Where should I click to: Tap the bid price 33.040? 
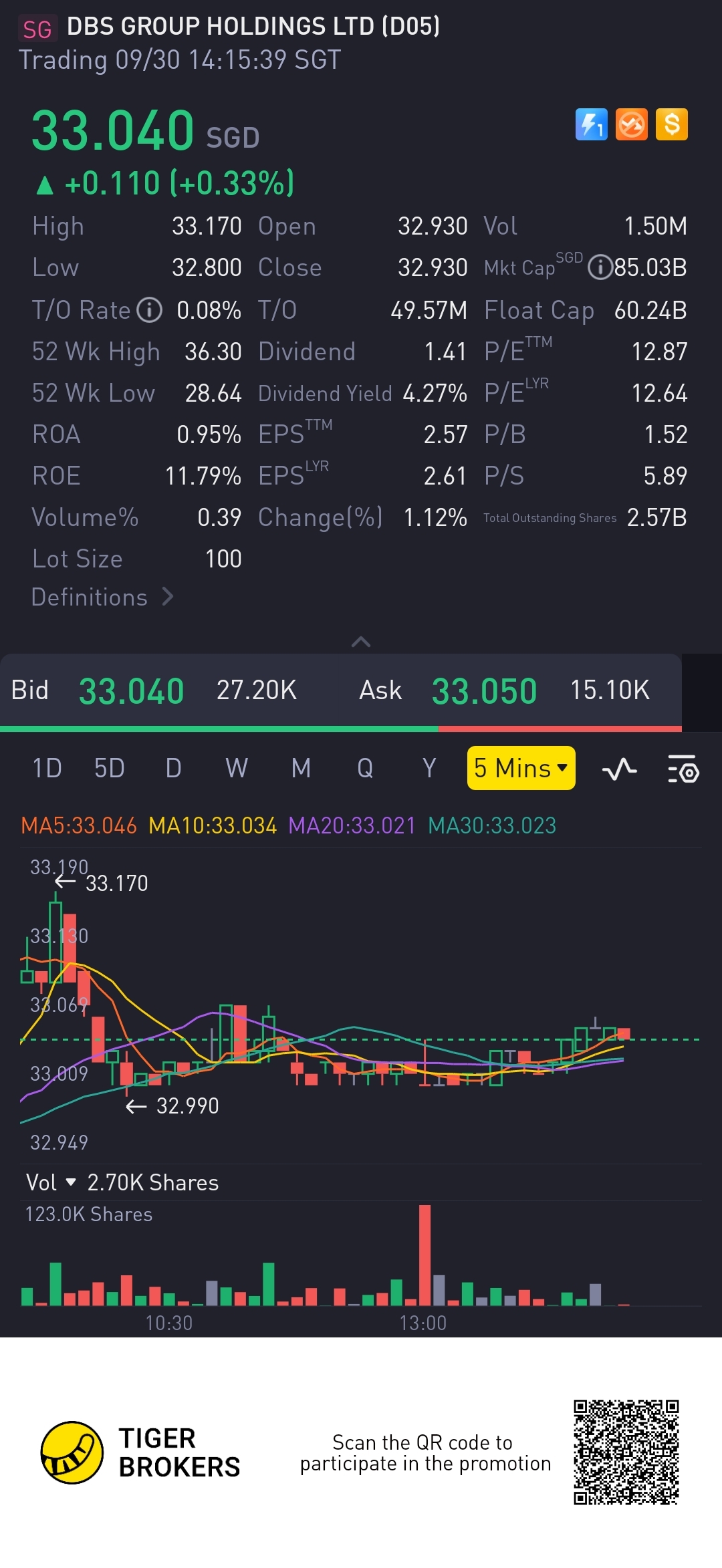click(131, 691)
